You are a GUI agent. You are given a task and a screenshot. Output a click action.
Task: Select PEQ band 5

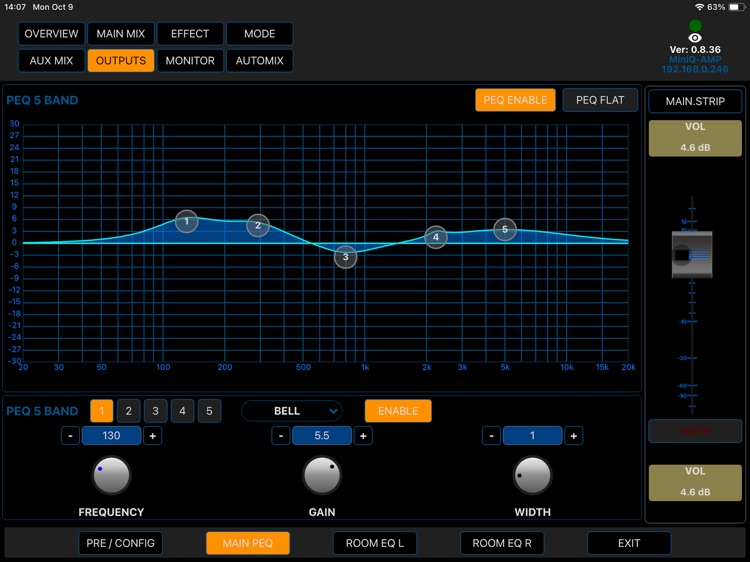(x=209, y=411)
